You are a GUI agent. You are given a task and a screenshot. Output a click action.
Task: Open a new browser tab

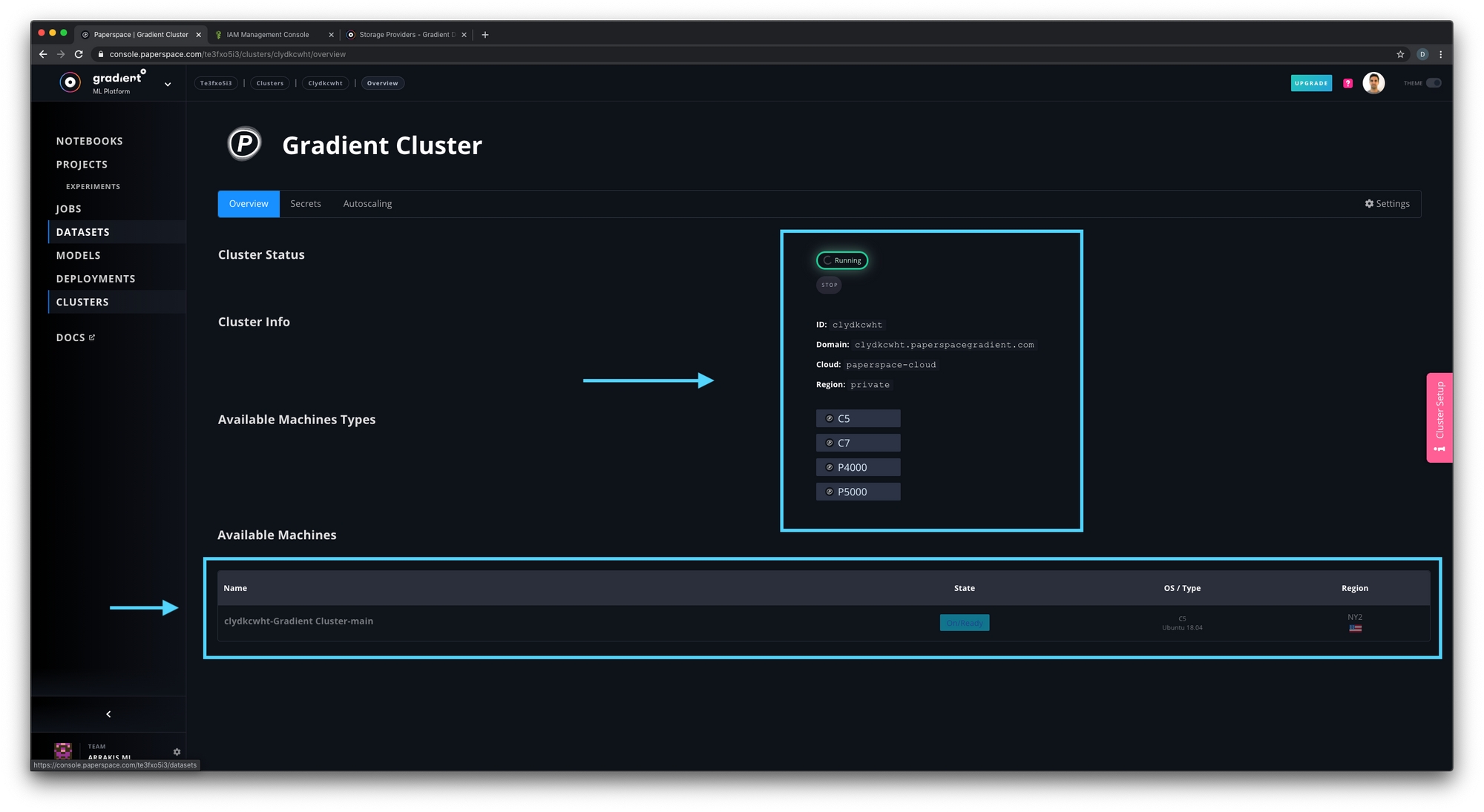click(485, 34)
